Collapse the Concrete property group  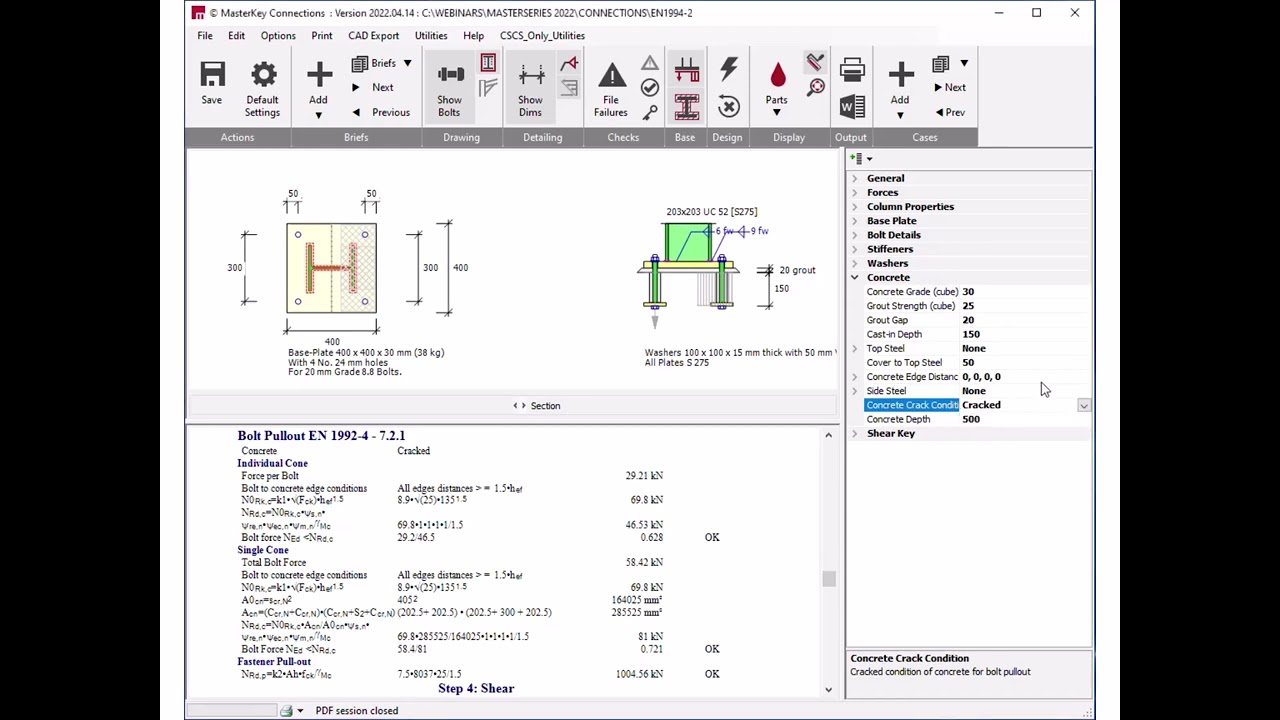click(x=855, y=277)
